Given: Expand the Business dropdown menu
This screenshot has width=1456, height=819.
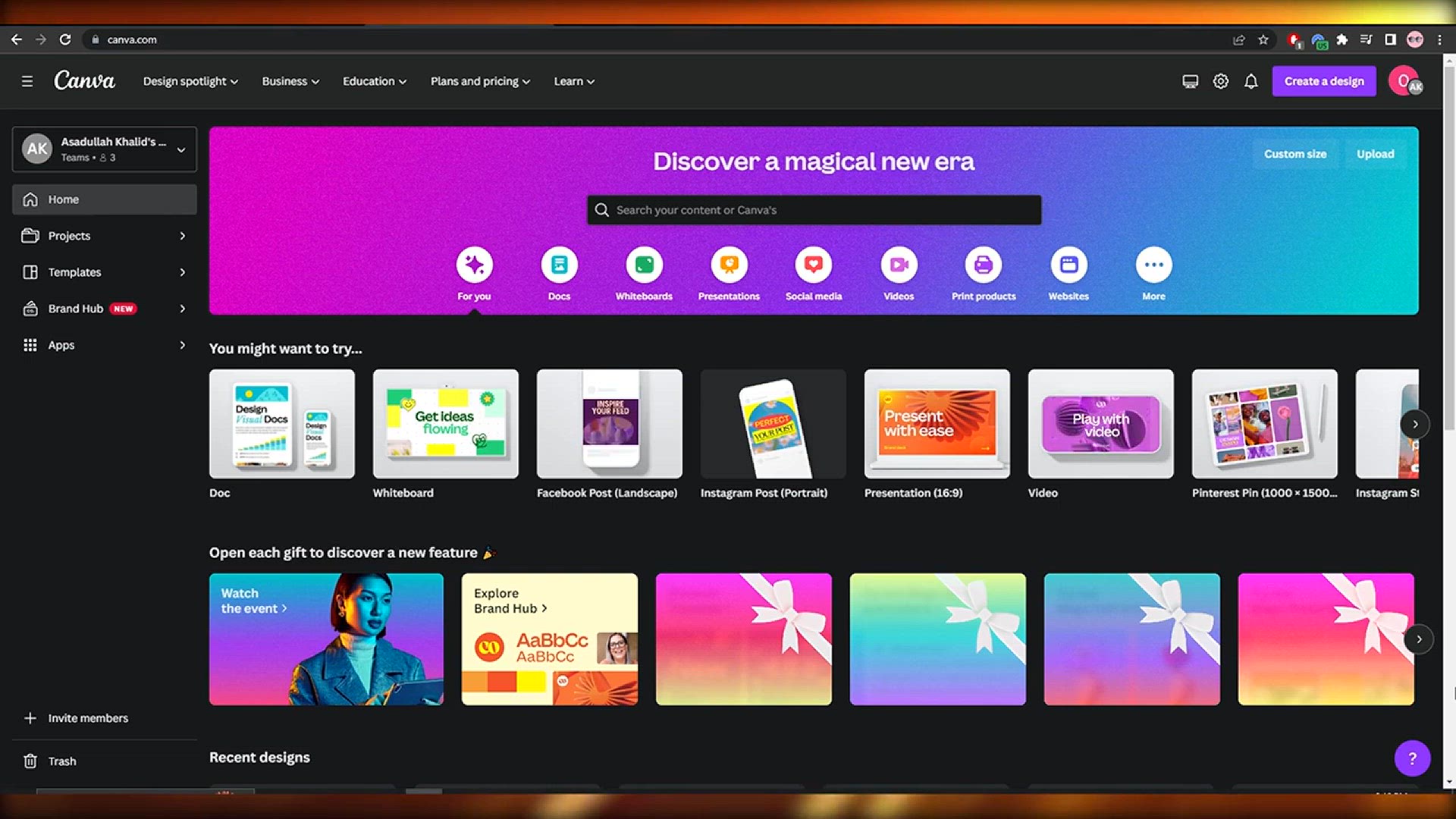Looking at the screenshot, I should 290,81.
